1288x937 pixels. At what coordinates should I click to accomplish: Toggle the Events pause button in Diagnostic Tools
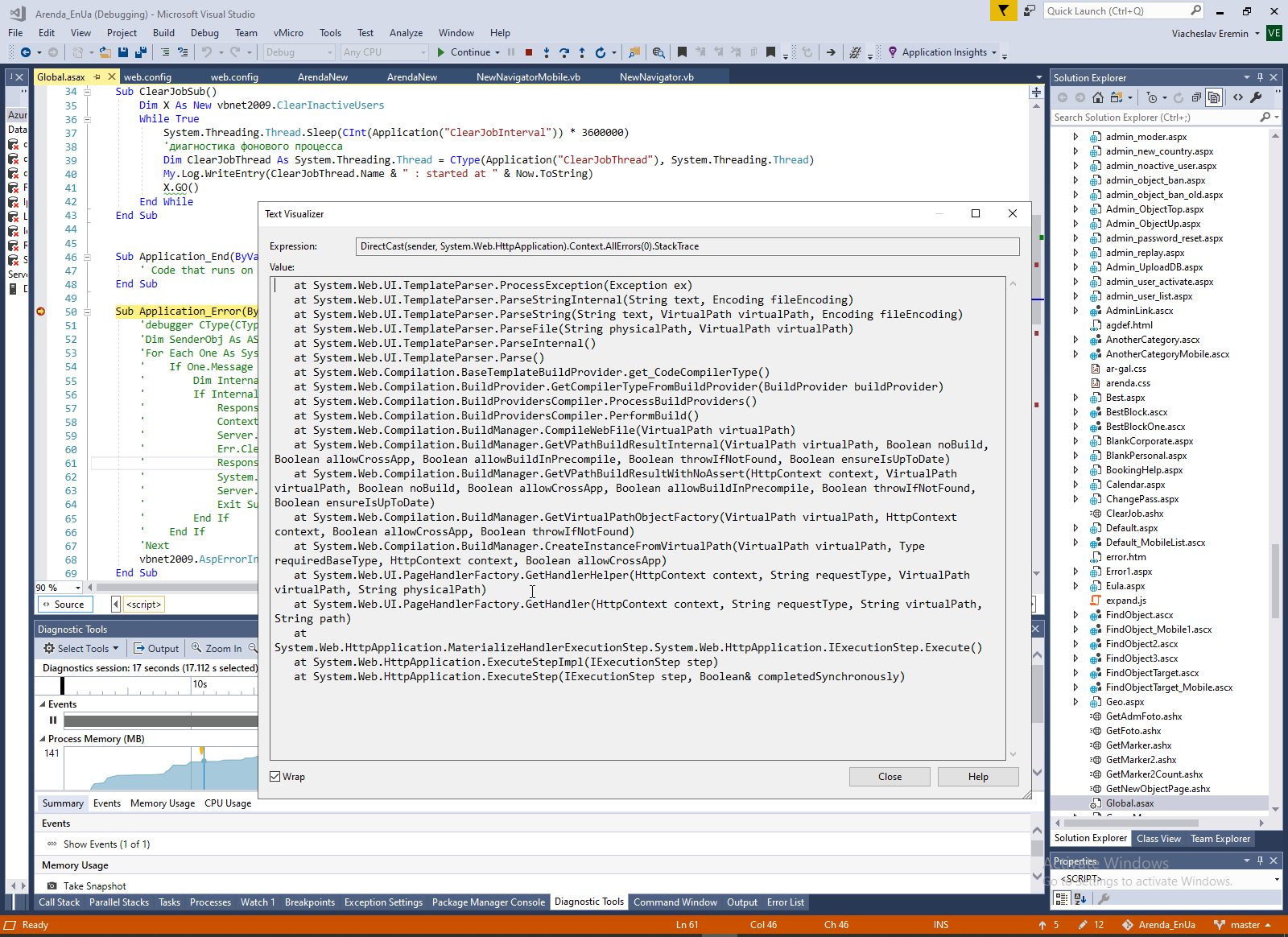53,720
